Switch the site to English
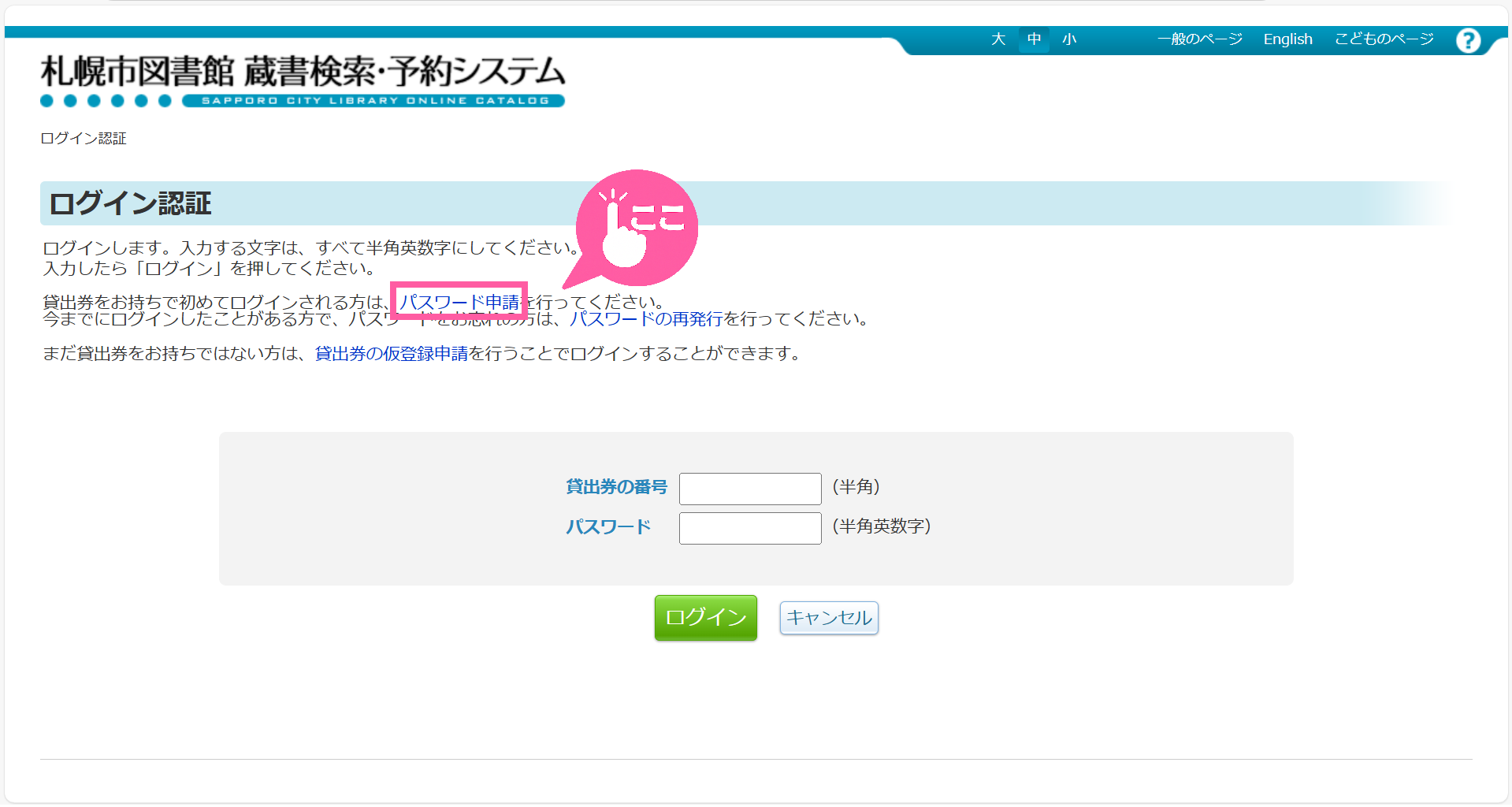 (1287, 39)
